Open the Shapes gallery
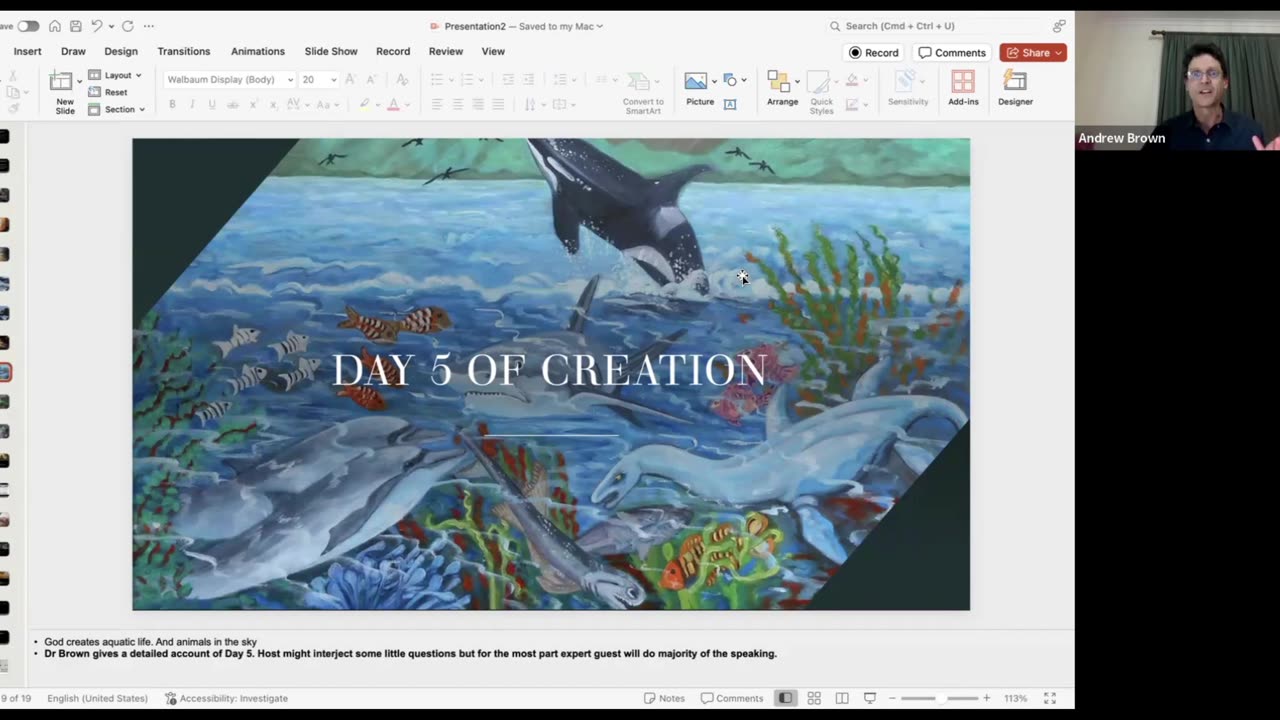The width and height of the screenshot is (1280, 720). [730, 80]
